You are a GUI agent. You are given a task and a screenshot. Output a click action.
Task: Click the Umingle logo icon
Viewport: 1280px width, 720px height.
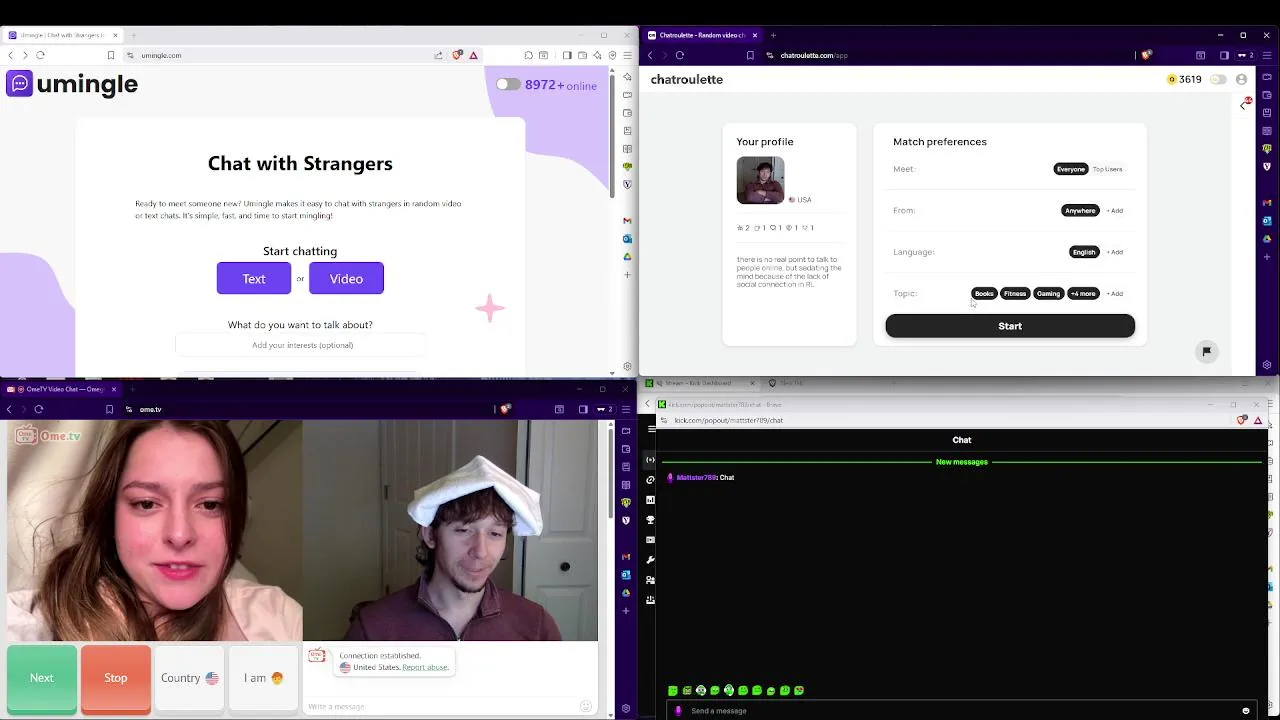[x=19, y=84]
